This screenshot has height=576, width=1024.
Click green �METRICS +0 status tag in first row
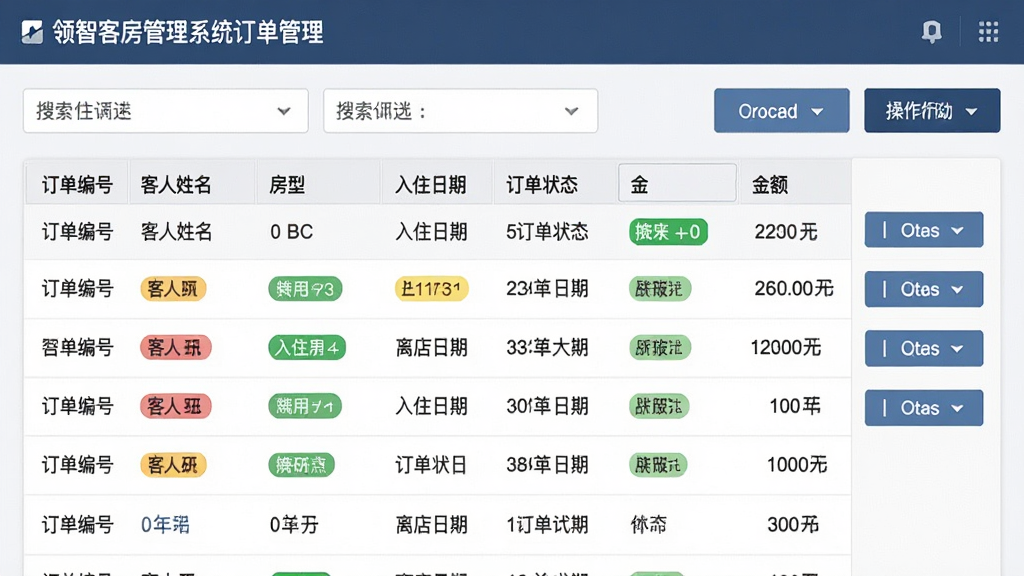tap(668, 232)
